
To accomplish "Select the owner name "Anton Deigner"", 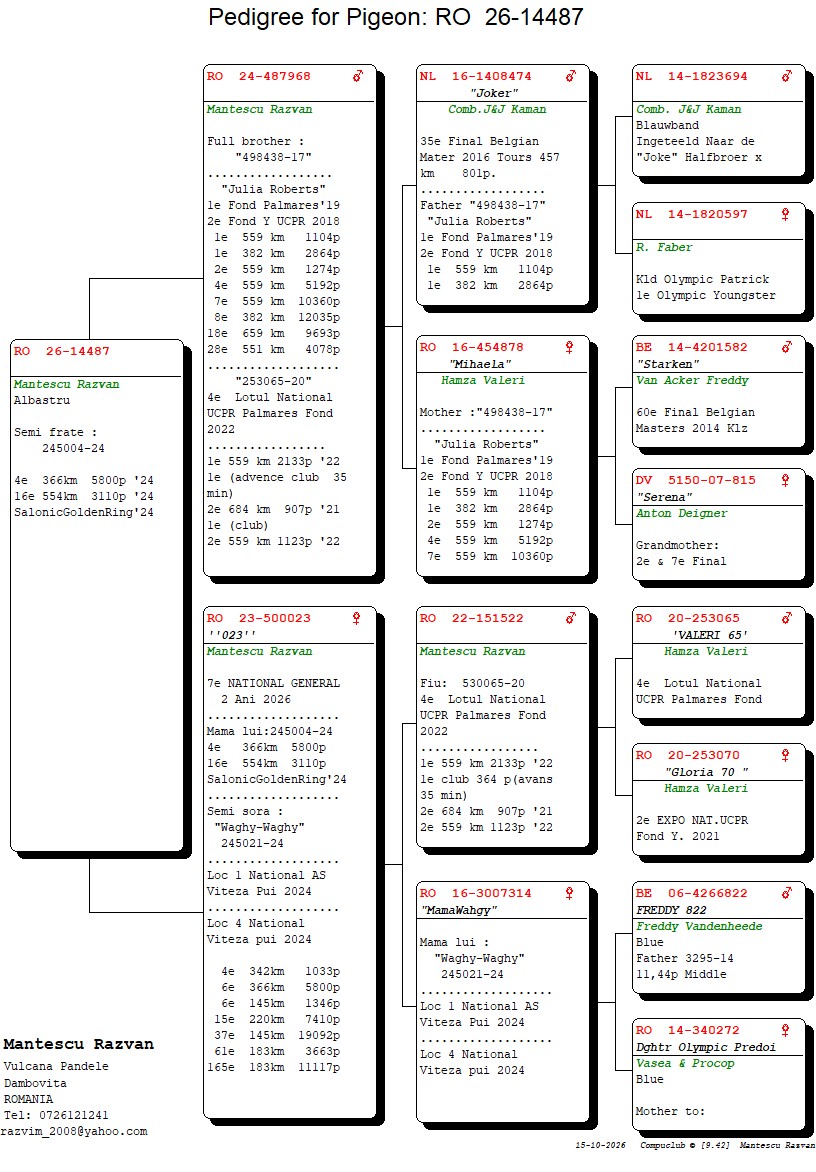I will pos(681,513).
